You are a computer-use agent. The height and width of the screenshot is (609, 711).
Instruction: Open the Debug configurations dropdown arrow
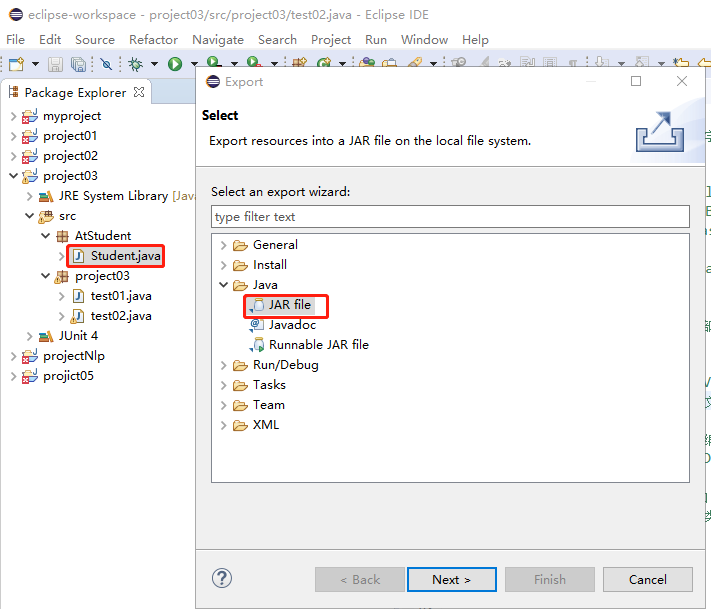tap(154, 64)
